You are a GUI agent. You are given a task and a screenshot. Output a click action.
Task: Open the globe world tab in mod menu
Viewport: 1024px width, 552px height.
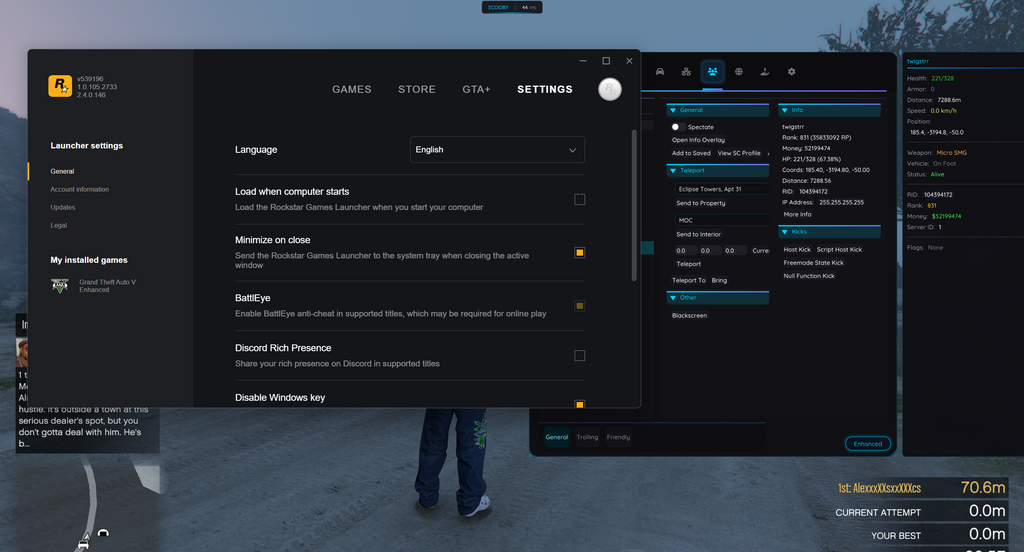pyautogui.click(x=739, y=72)
